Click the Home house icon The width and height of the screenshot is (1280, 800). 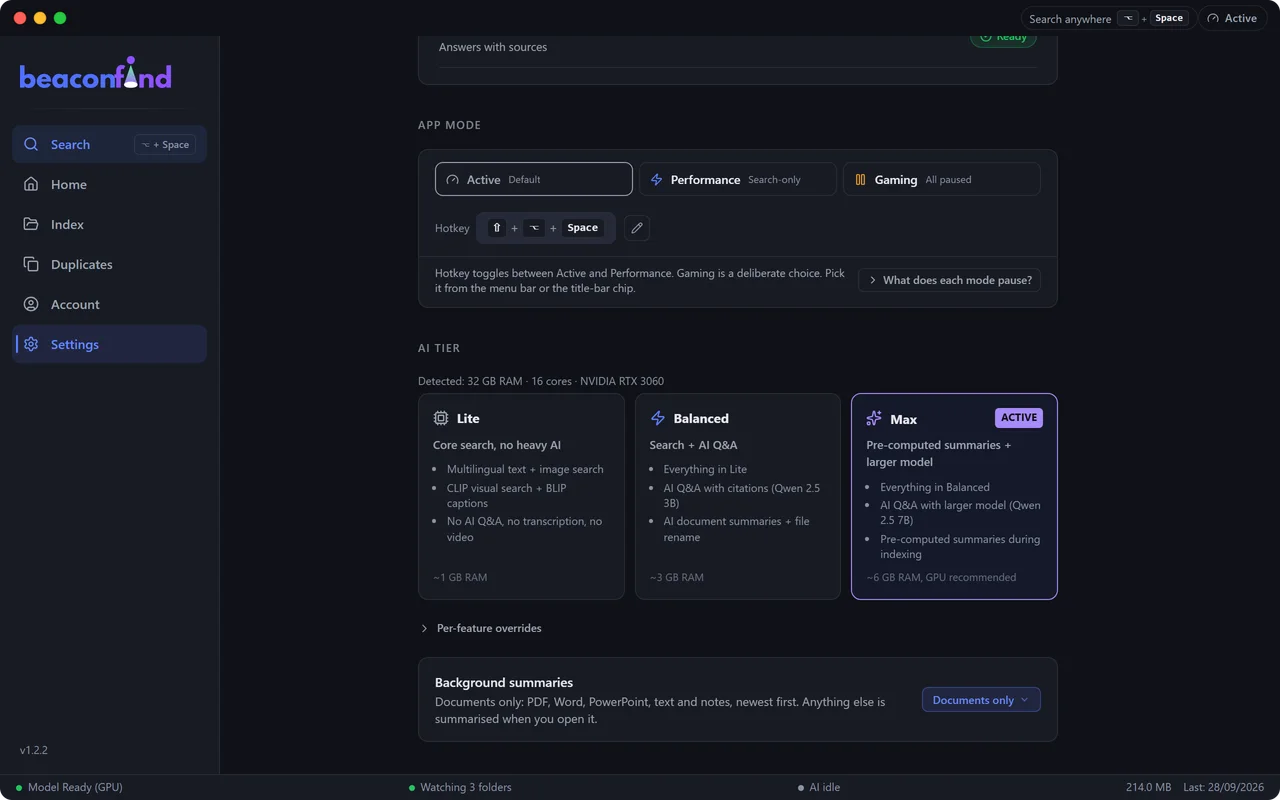coord(31,184)
